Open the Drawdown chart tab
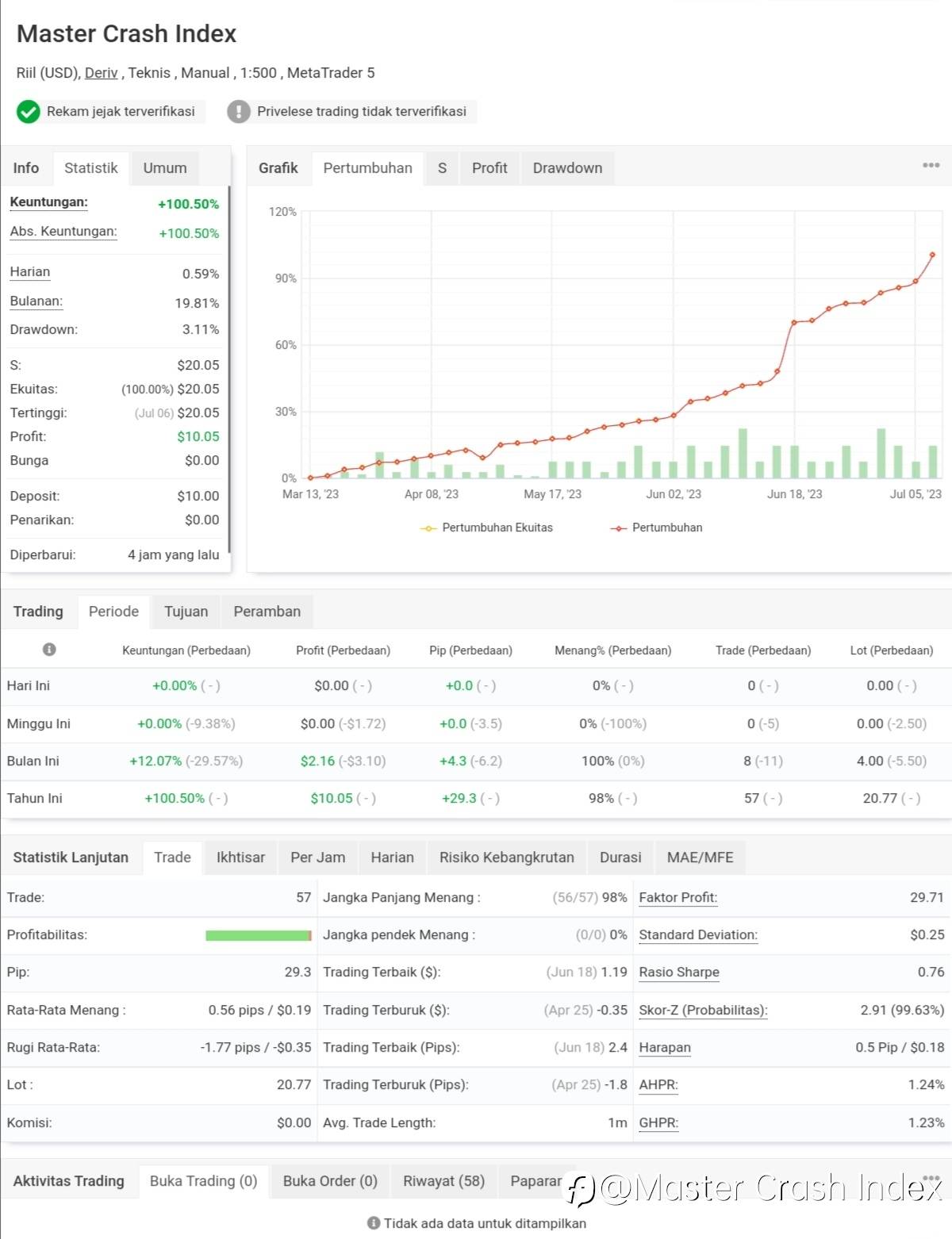The height and width of the screenshot is (1239, 952). pos(568,168)
